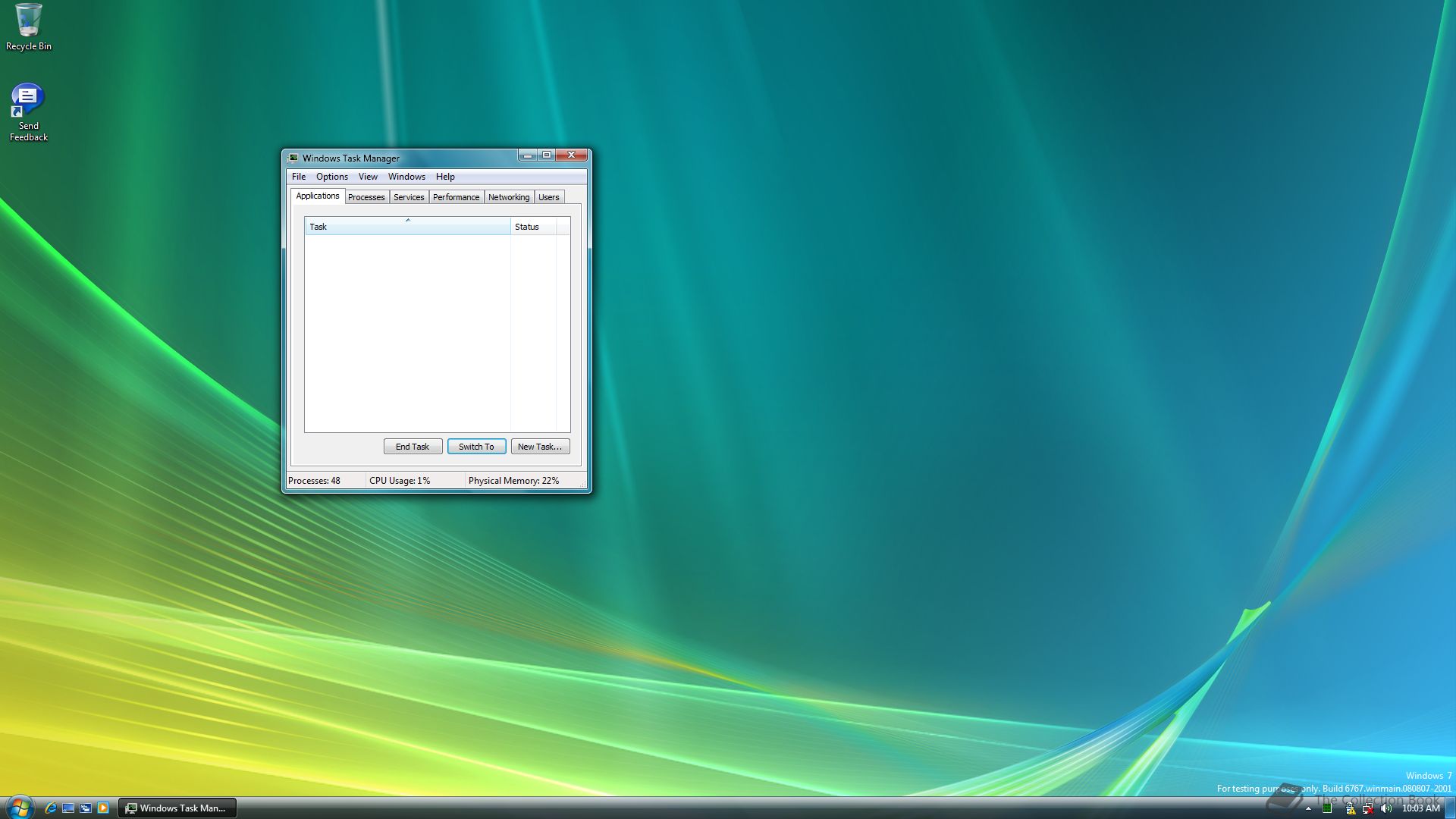This screenshot has width=1456, height=819.
Task: Click the taskbar clock showing 10:03 AM
Action: click(x=1420, y=808)
